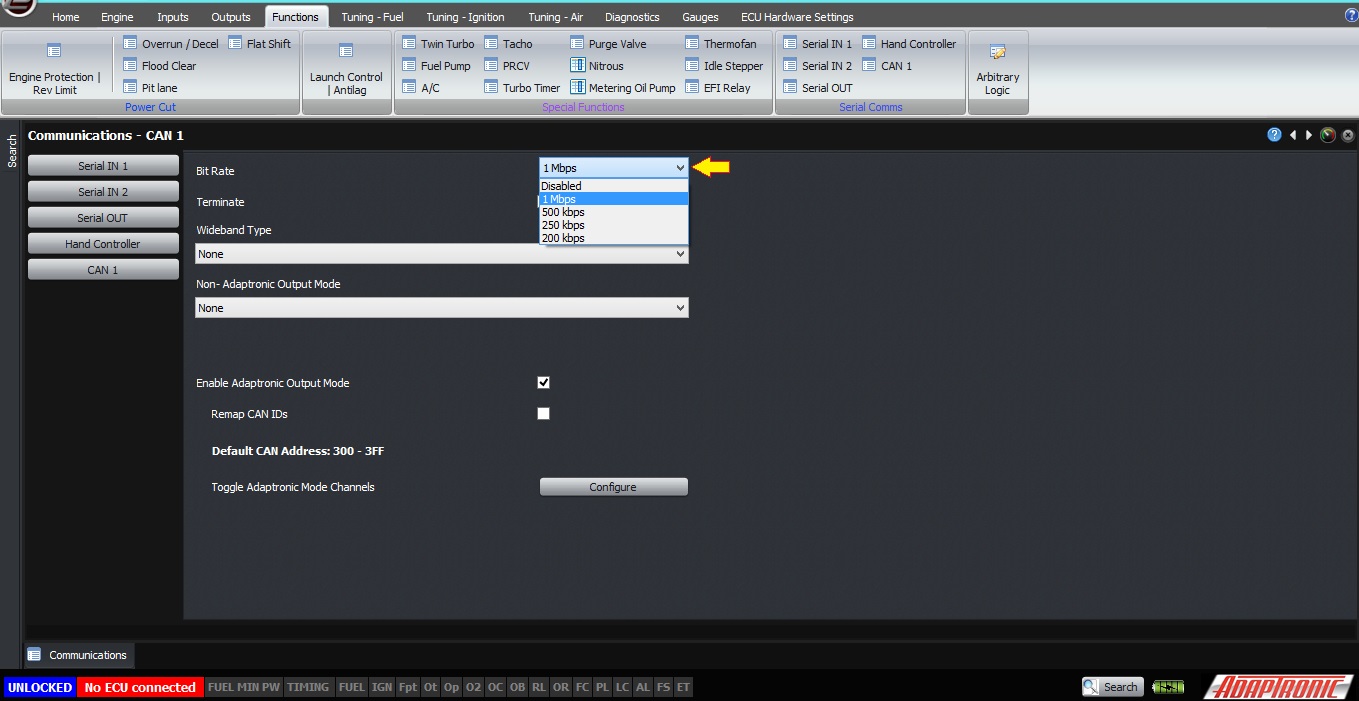This screenshot has width=1359, height=701.
Task: Open the vertical Search side panel
Action: (12, 151)
